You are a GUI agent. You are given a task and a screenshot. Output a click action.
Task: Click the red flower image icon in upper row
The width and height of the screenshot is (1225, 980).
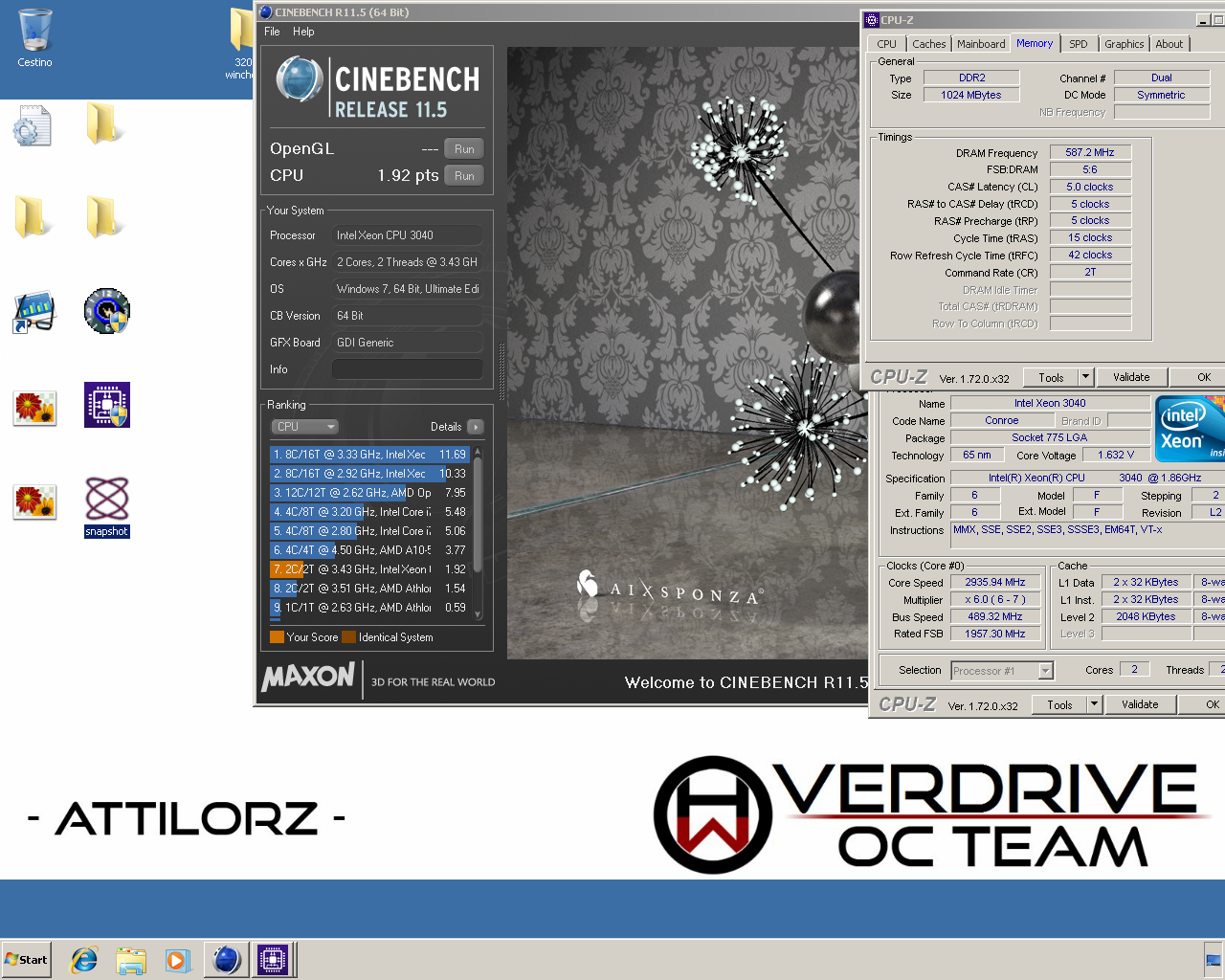(x=34, y=409)
